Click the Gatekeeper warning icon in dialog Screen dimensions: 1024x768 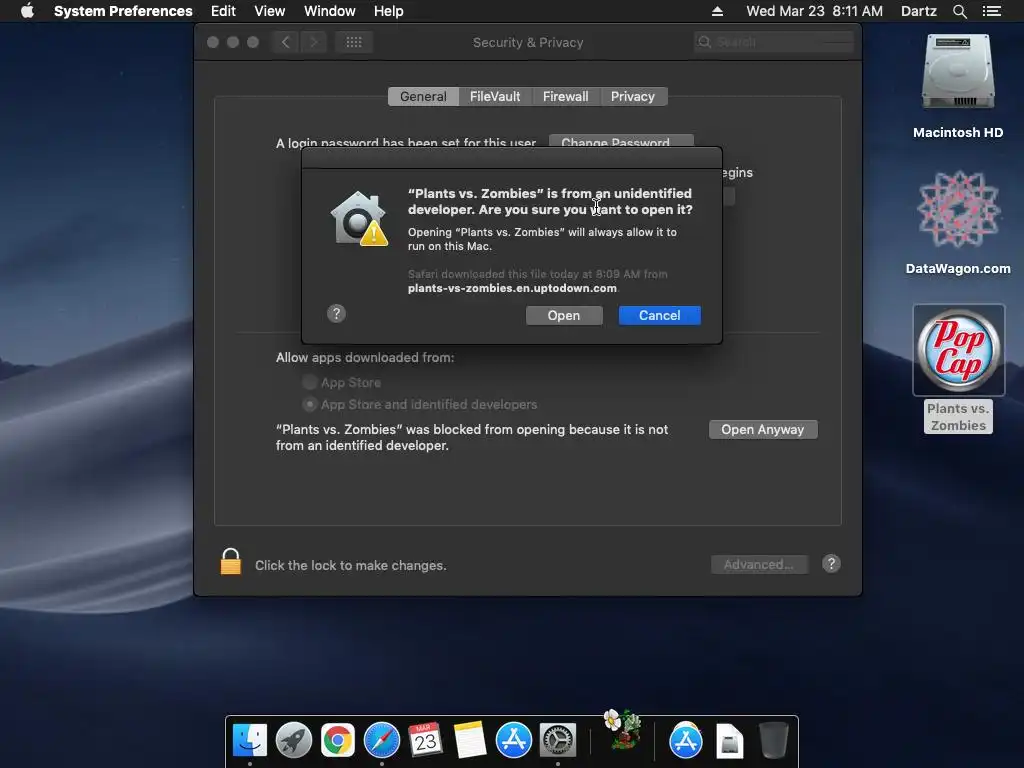click(359, 219)
